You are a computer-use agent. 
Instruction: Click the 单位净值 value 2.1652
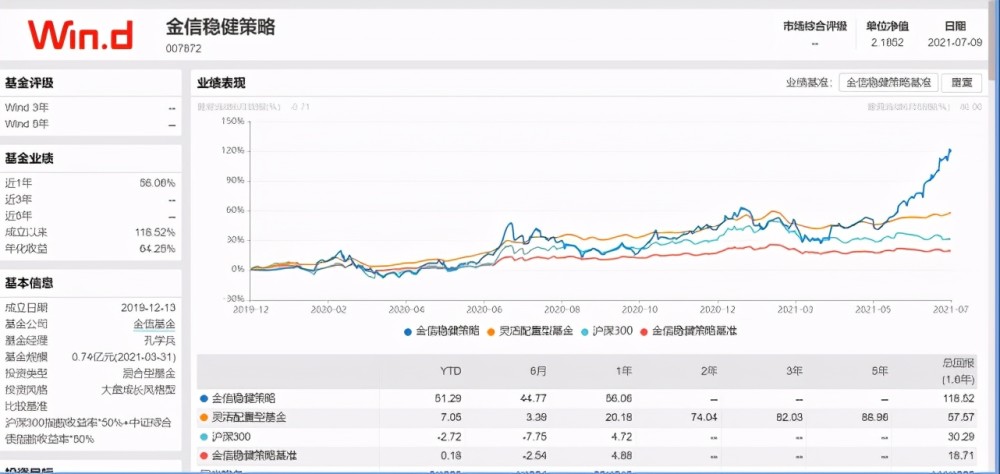click(887, 43)
